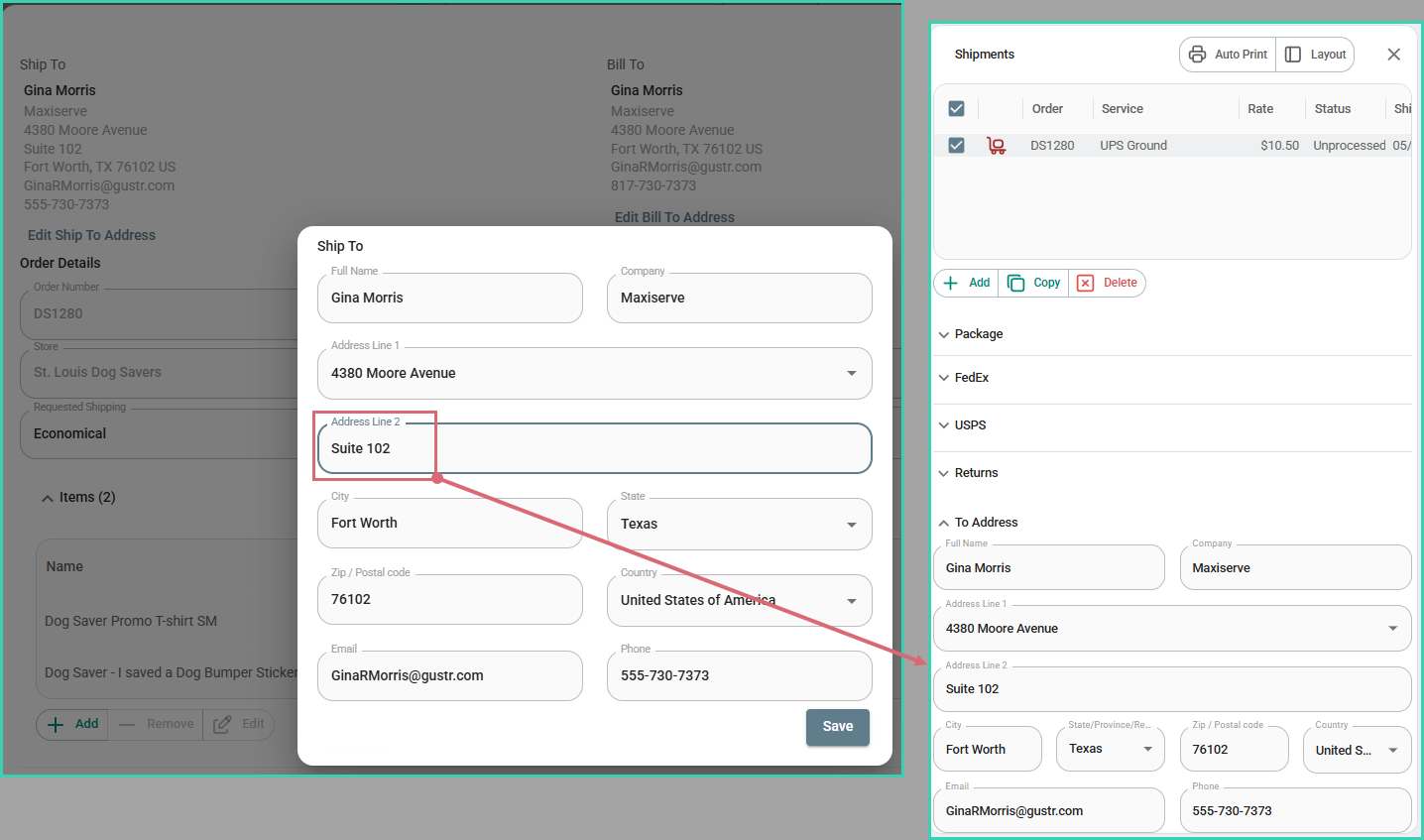Uncheck the DS1280 shipment row checkbox

[x=956, y=146]
